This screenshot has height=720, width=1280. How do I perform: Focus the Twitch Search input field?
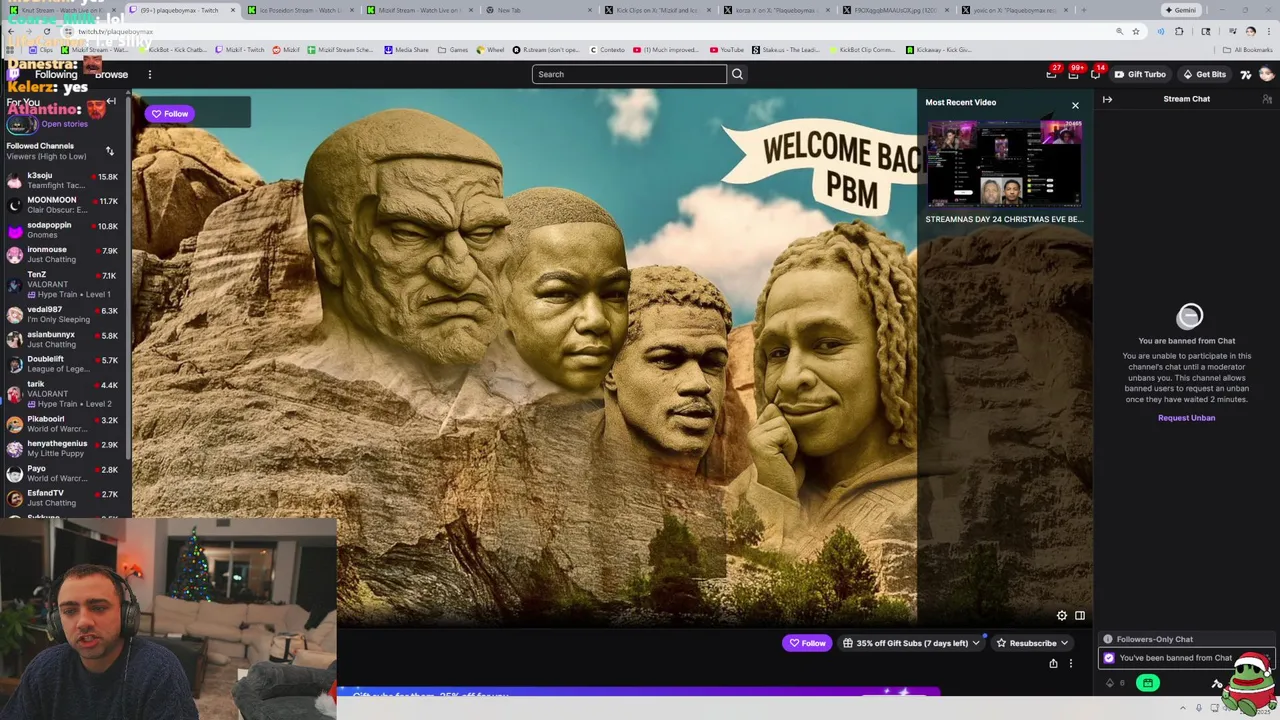pyautogui.click(x=629, y=74)
